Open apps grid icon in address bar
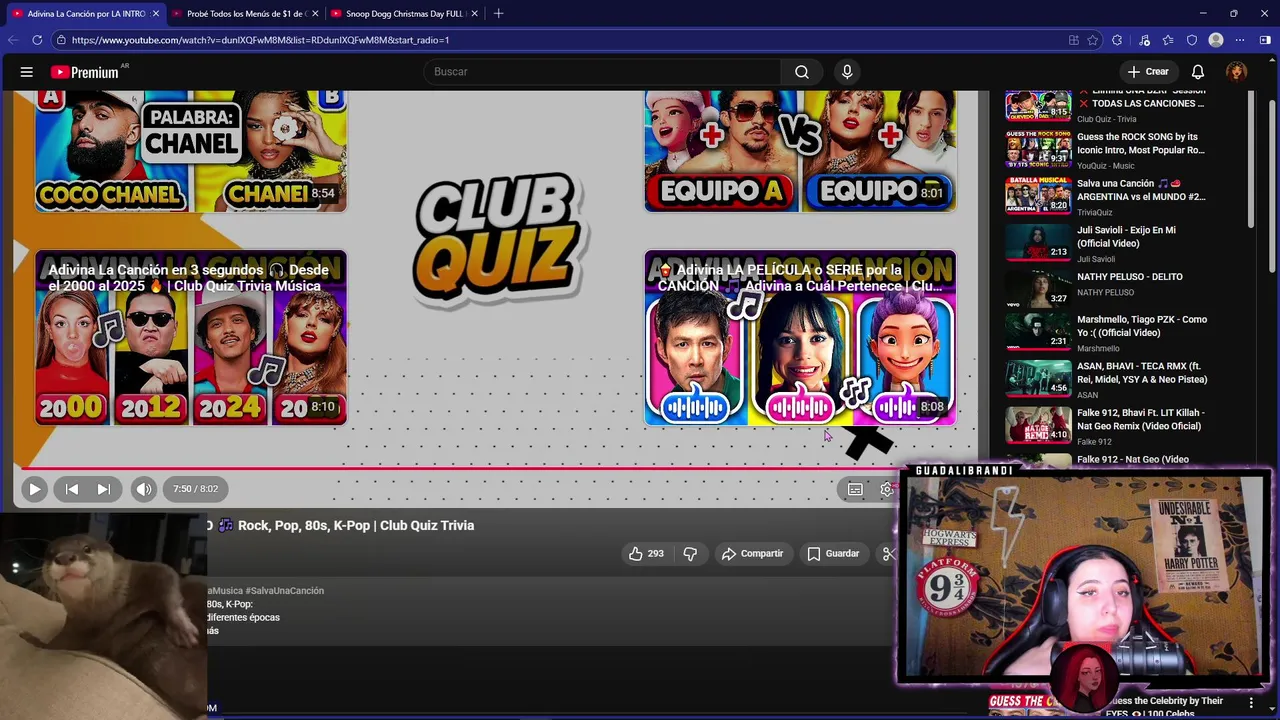 point(1074,40)
